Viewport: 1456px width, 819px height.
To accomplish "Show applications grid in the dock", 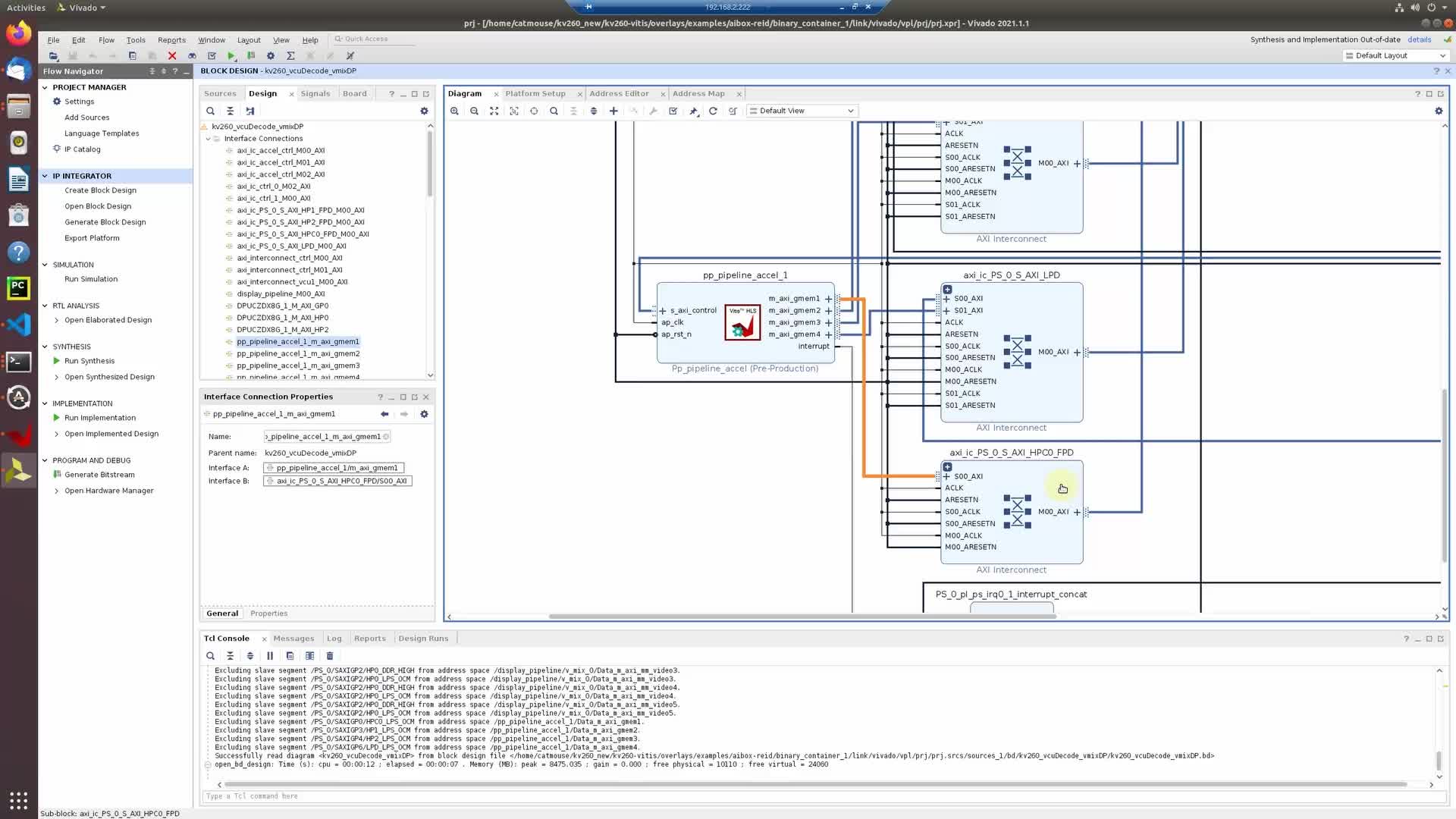I will 19,800.
